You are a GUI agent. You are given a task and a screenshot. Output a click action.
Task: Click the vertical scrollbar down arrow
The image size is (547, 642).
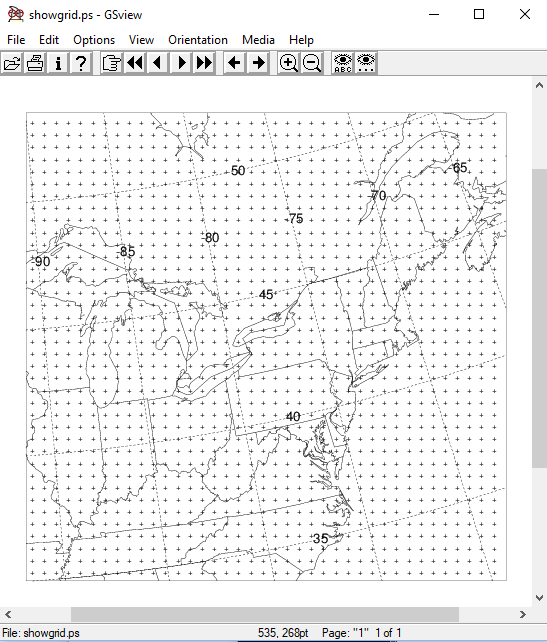pos(540,598)
